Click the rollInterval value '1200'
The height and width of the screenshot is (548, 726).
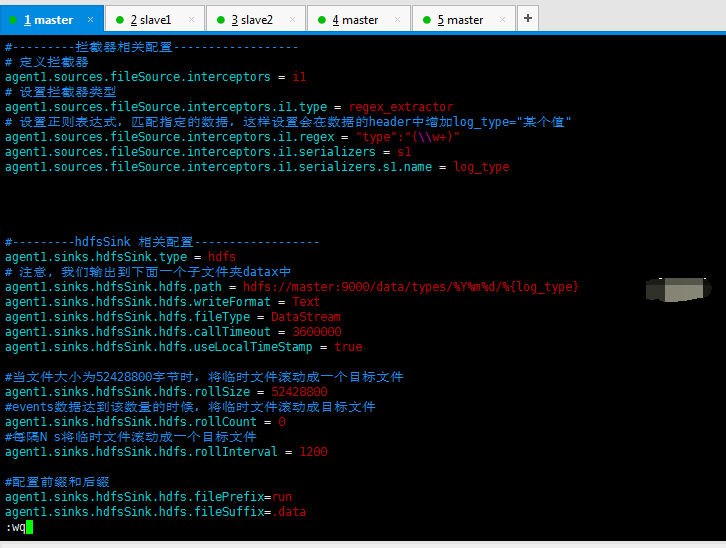coord(313,452)
